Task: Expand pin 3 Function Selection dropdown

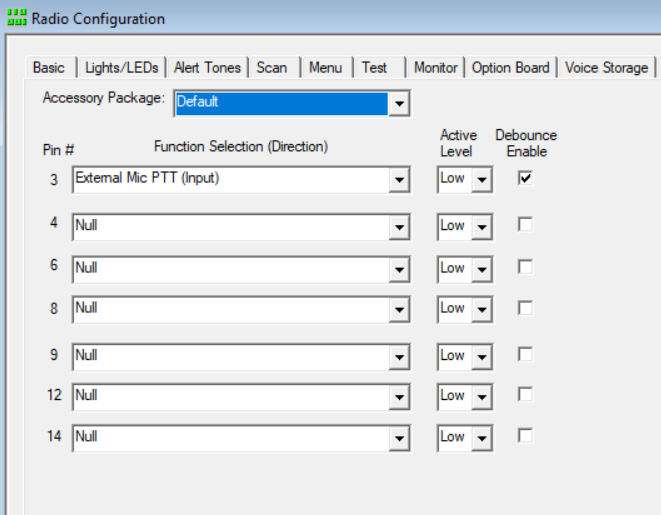Action: tap(399, 180)
